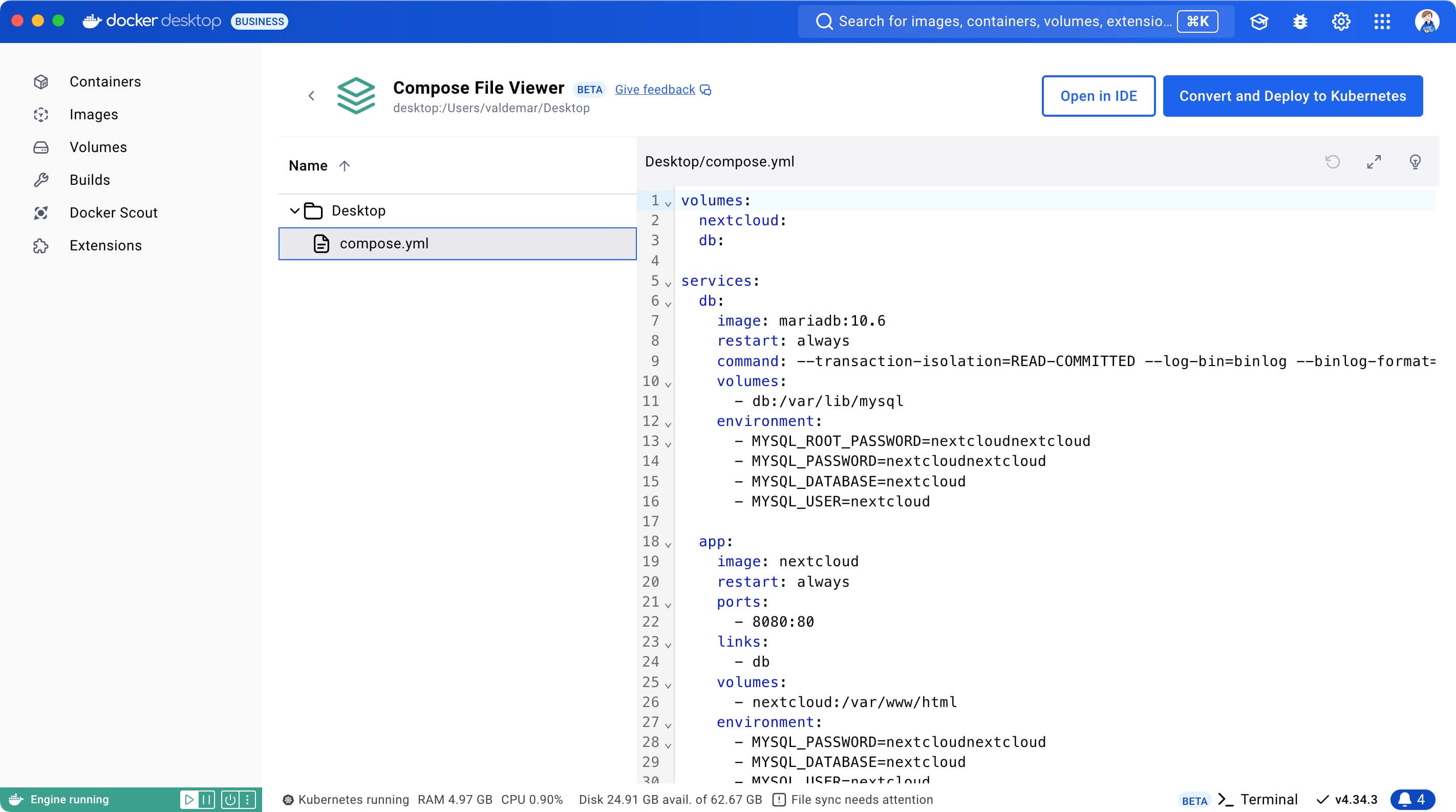
Task: Click the lightbulb hint icon in viewer
Action: [1416, 162]
